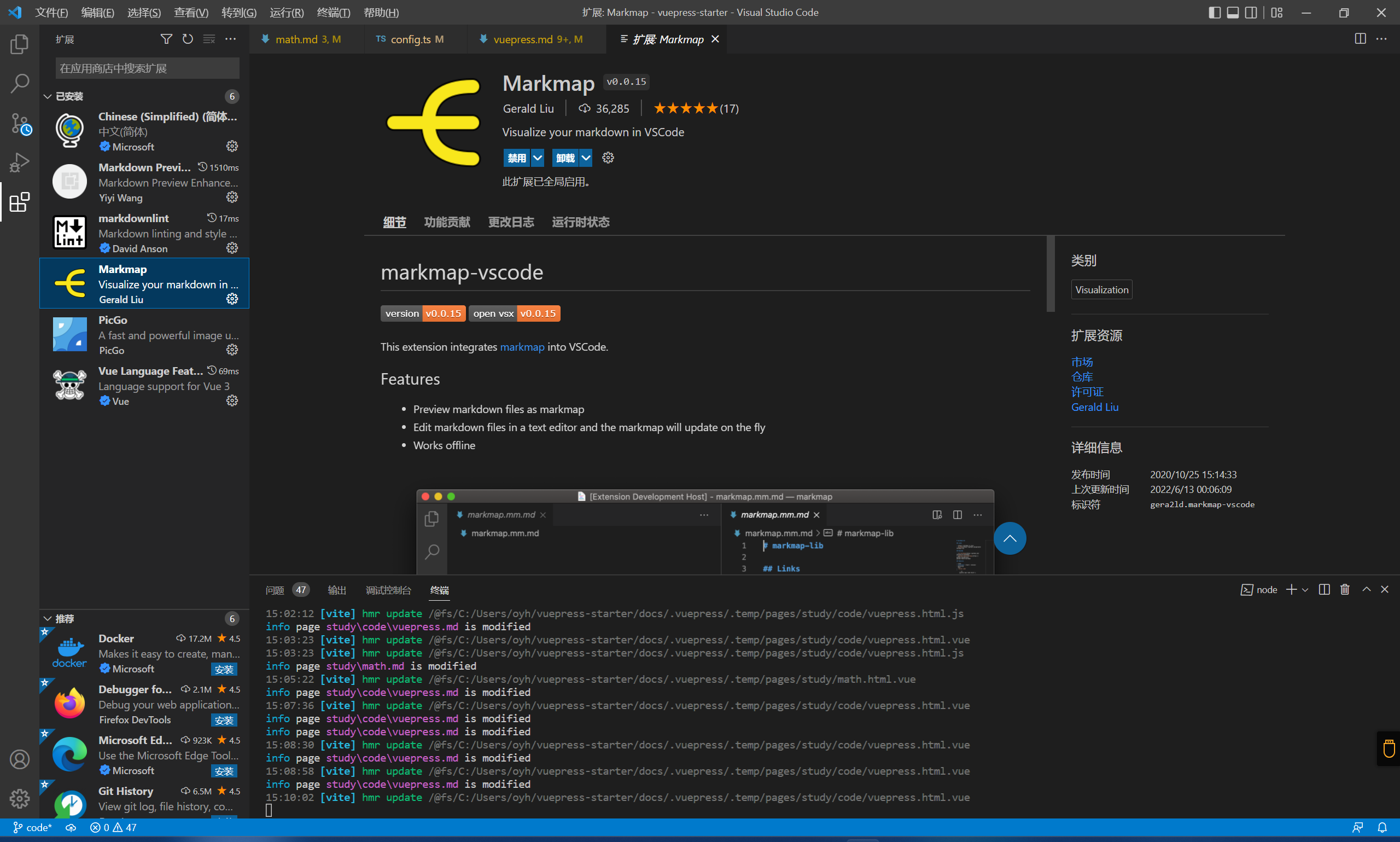Click the code* git branch indicator

pyautogui.click(x=32, y=827)
